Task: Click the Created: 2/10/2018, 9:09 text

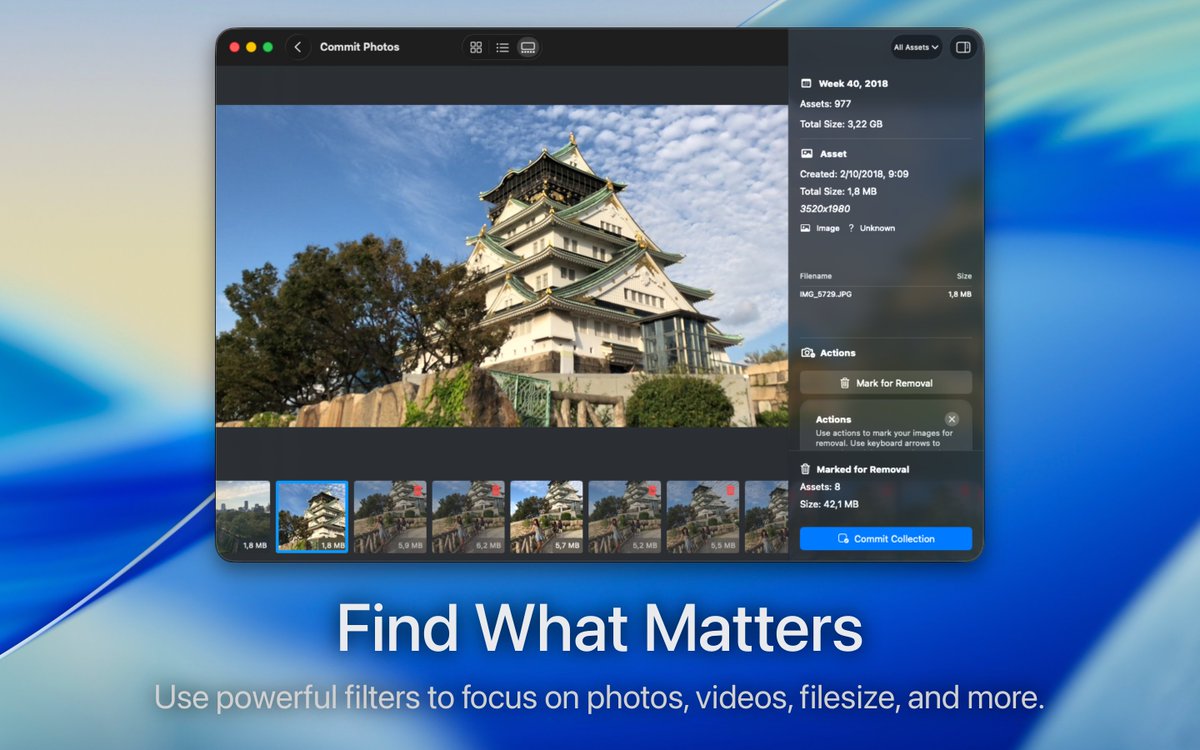Action: click(x=854, y=174)
